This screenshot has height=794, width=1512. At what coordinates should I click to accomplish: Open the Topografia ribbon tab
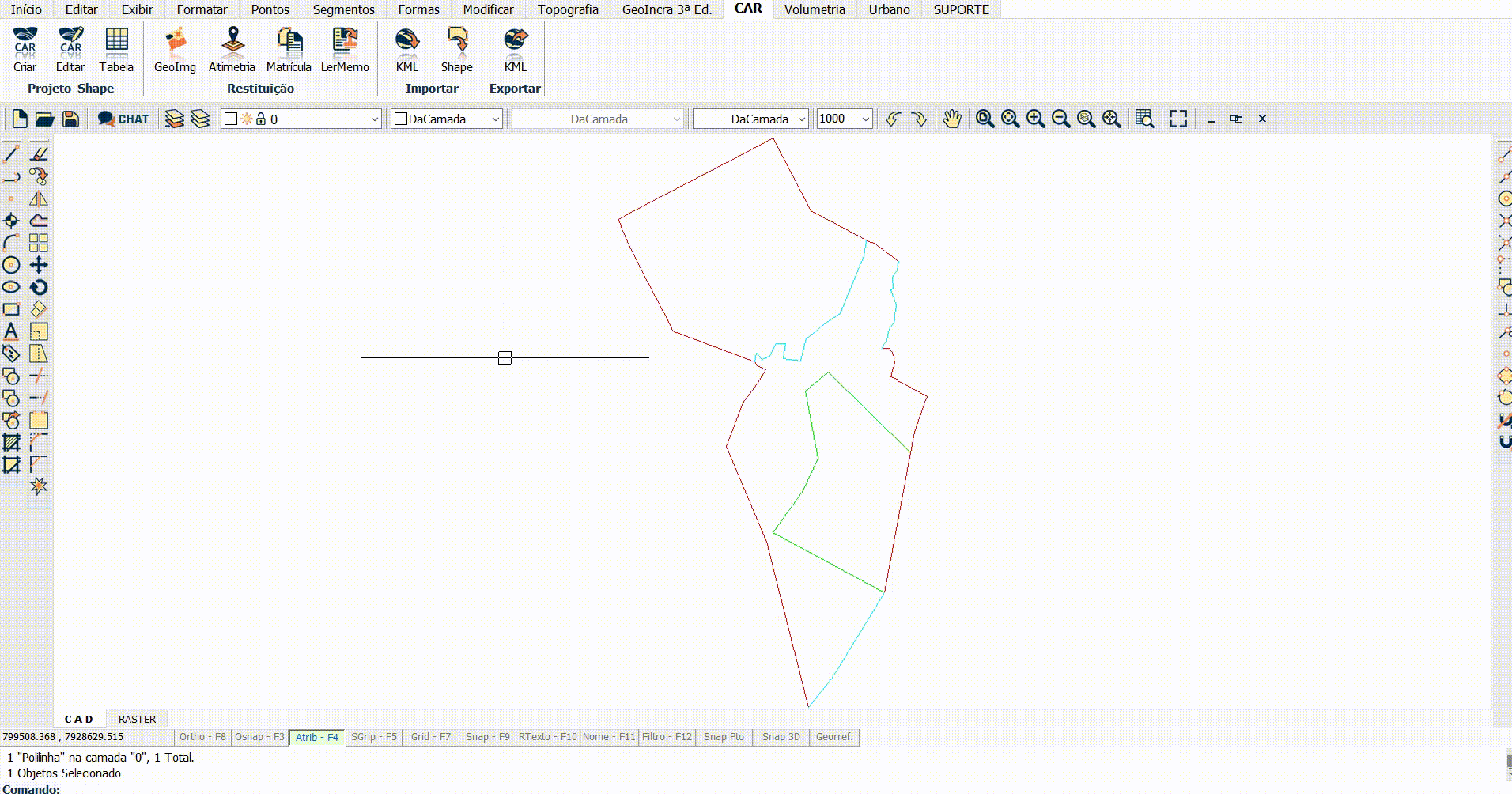(x=568, y=9)
